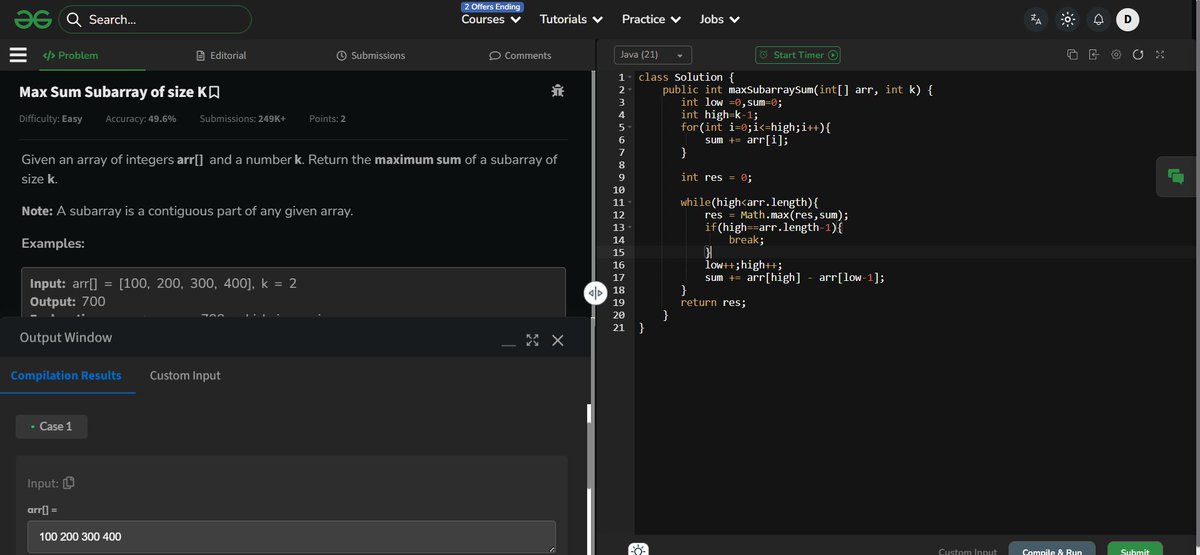
Task: Reset the code with the refresh icon
Action: click(x=1138, y=55)
